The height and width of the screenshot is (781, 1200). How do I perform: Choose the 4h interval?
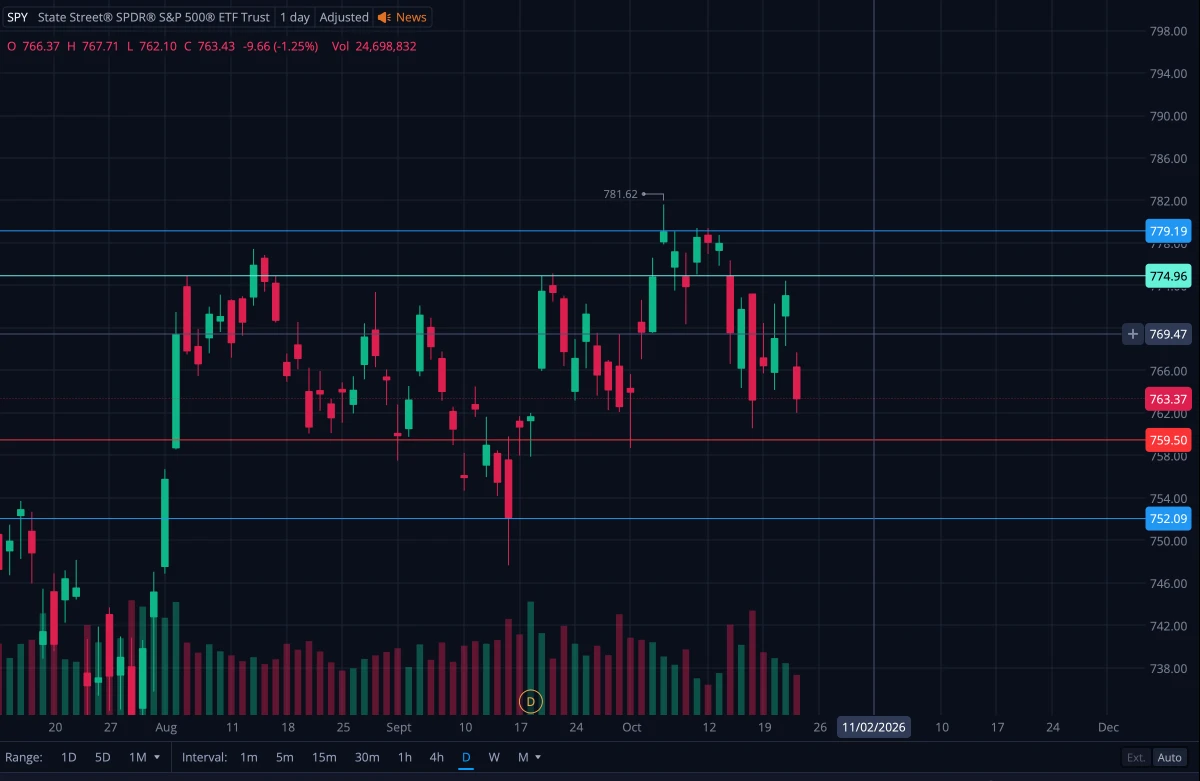(436, 757)
